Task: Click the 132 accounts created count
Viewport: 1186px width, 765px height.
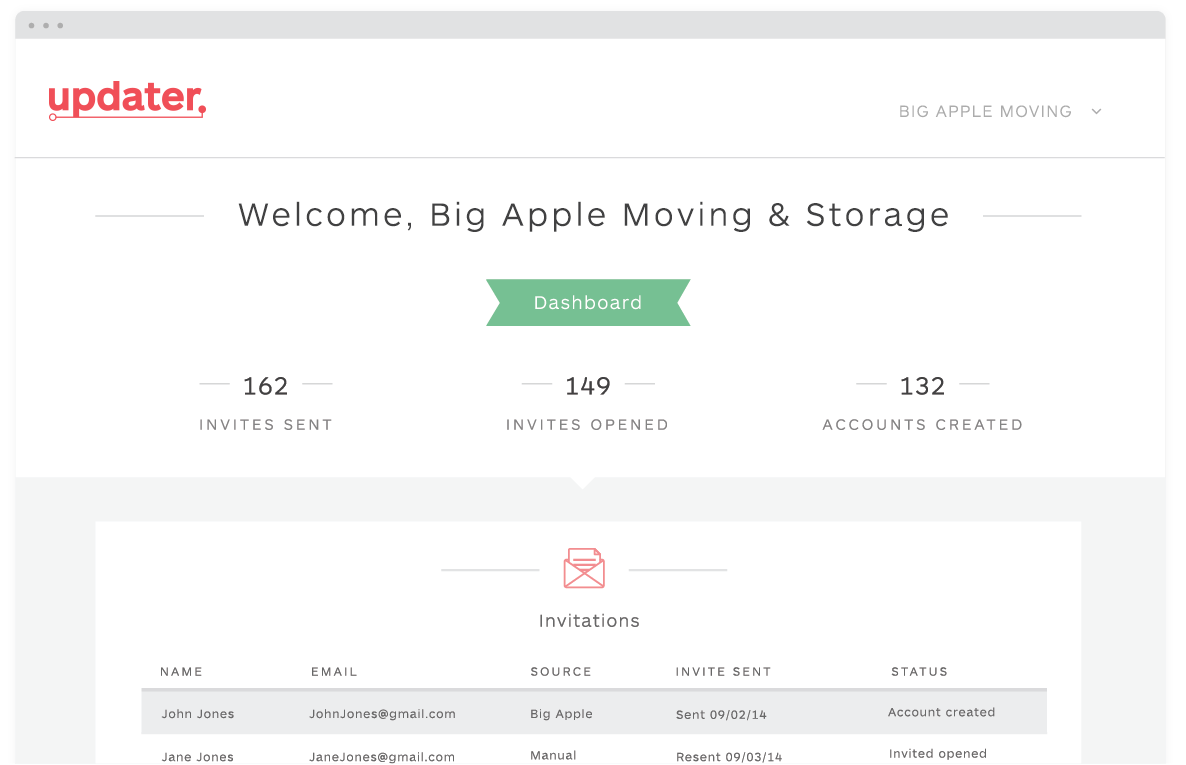Action: [x=922, y=386]
